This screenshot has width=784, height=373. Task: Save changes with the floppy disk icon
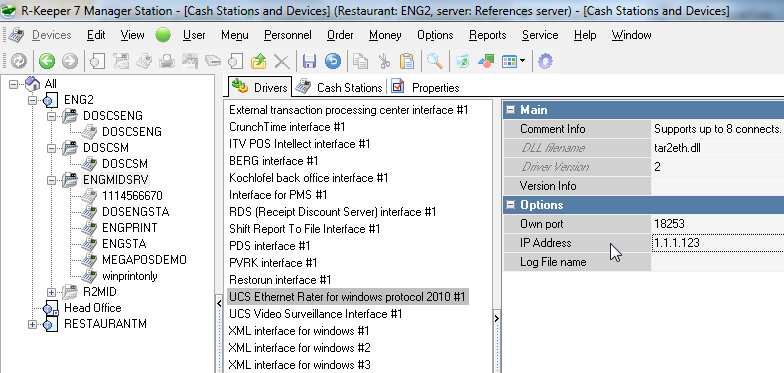(x=309, y=61)
